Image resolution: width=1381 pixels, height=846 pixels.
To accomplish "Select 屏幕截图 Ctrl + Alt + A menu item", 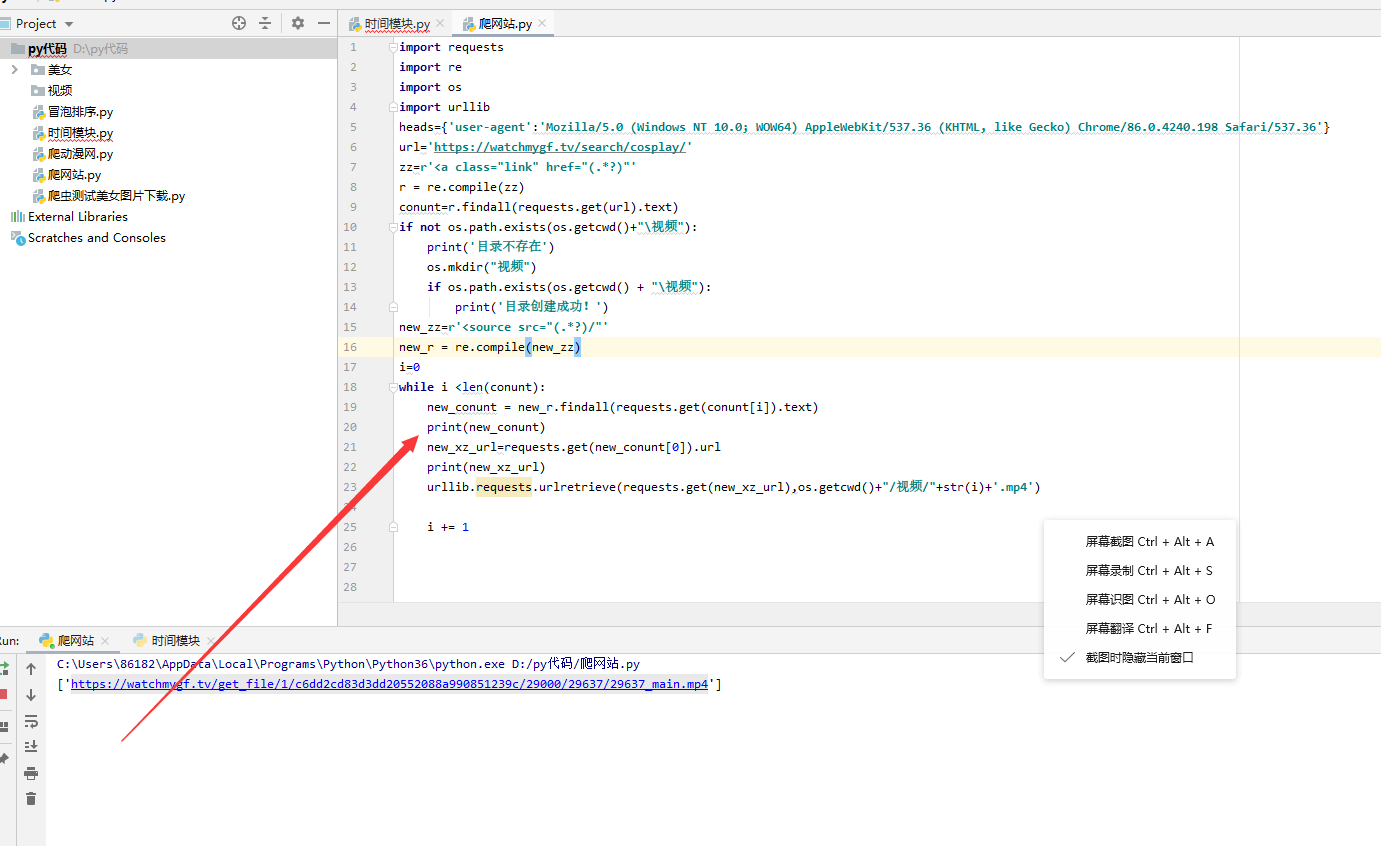I will [x=1149, y=542].
